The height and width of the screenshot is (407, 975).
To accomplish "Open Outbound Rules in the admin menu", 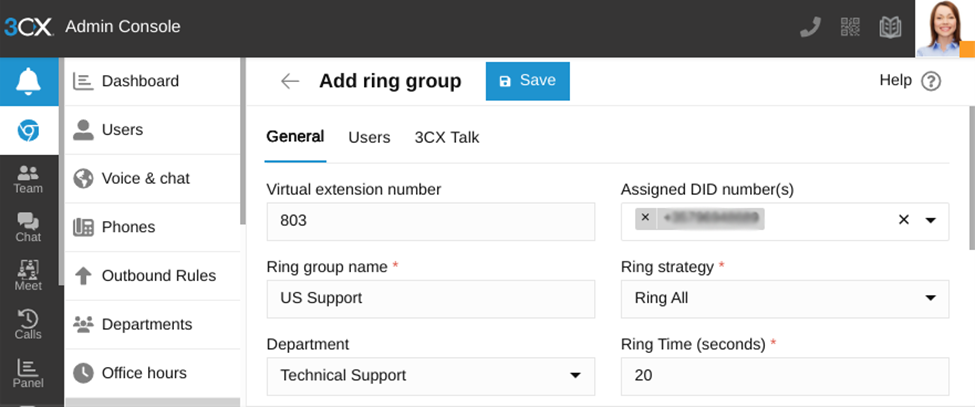I will coord(158,276).
